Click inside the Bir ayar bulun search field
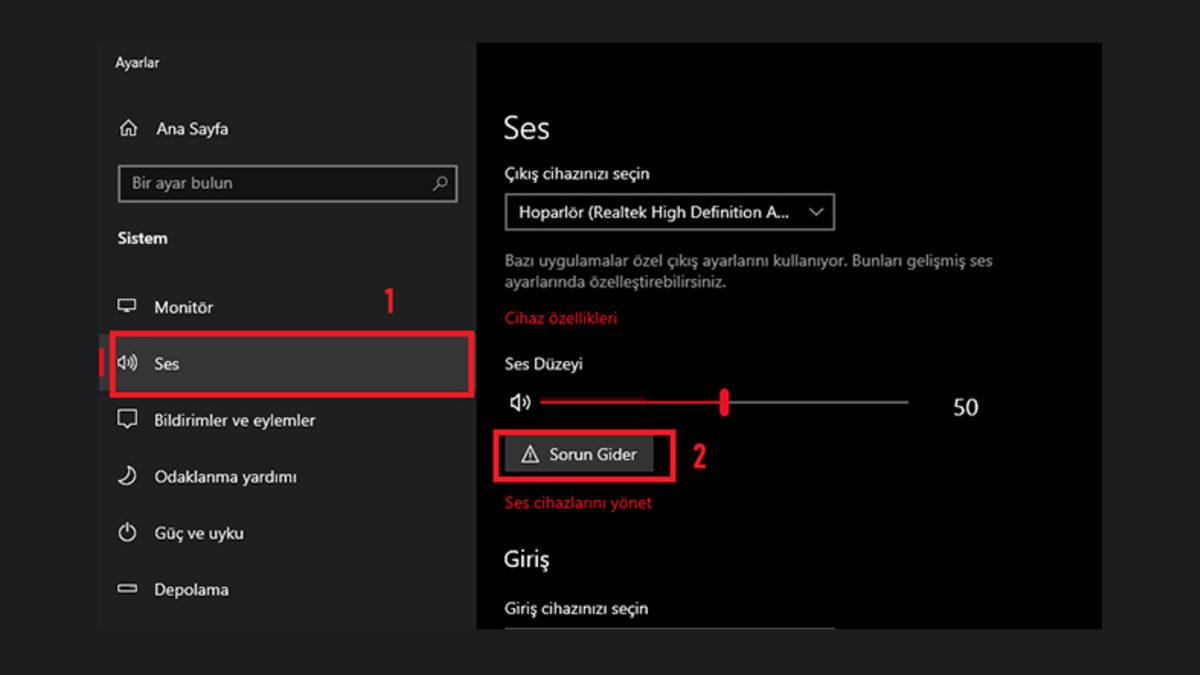 (280, 184)
